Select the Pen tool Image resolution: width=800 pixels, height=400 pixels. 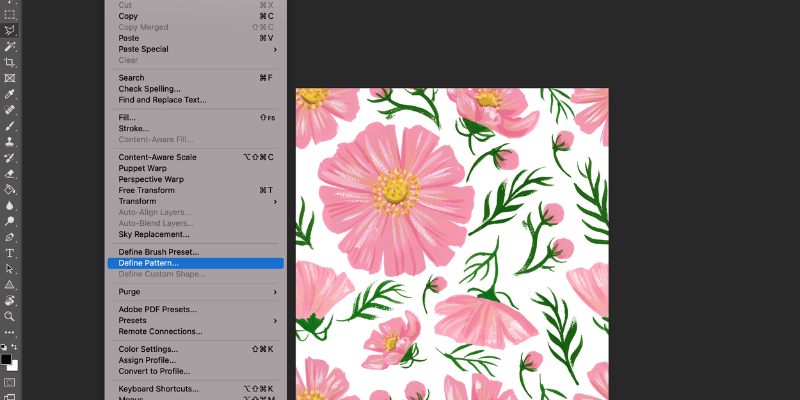pyautogui.click(x=9, y=237)
